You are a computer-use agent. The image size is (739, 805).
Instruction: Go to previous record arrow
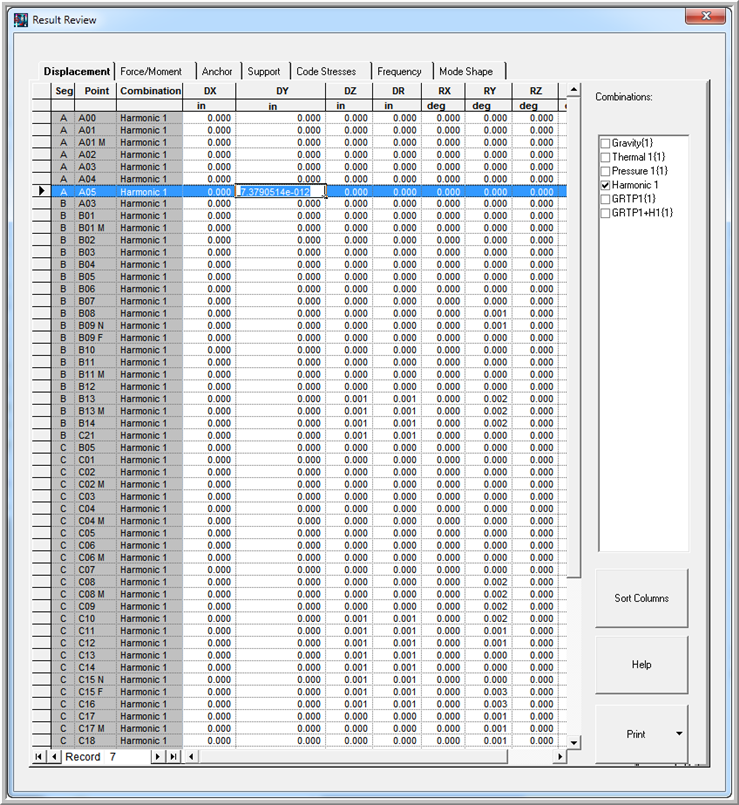[54, 756]
